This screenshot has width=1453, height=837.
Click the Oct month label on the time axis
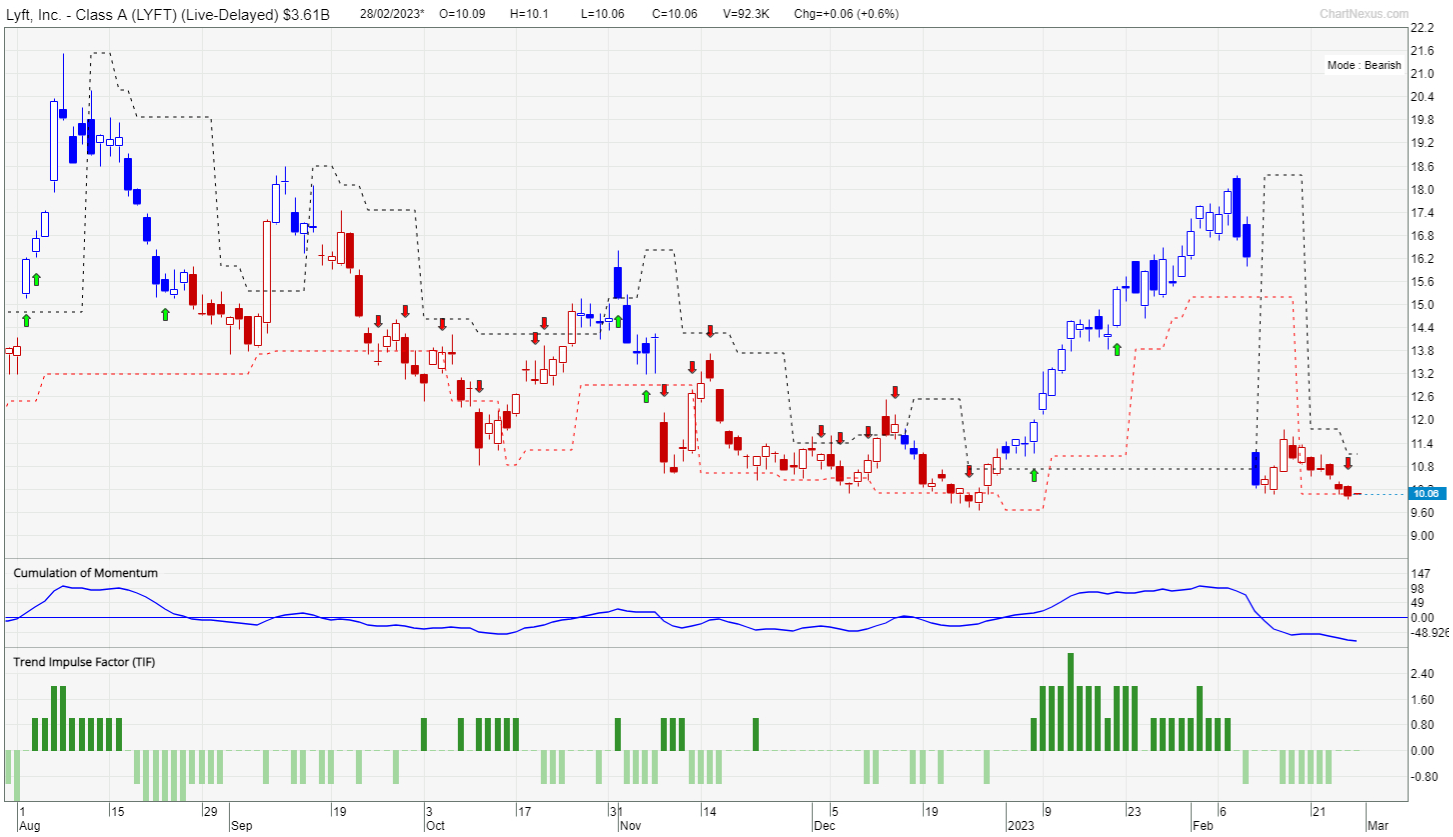435,828
